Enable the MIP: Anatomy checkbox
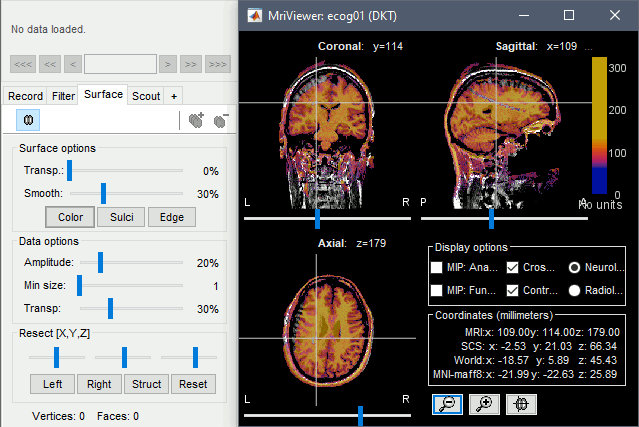Image resolution: width=639 pixels, height=427 pixels. pyautogui.click(x=436, y=268)
